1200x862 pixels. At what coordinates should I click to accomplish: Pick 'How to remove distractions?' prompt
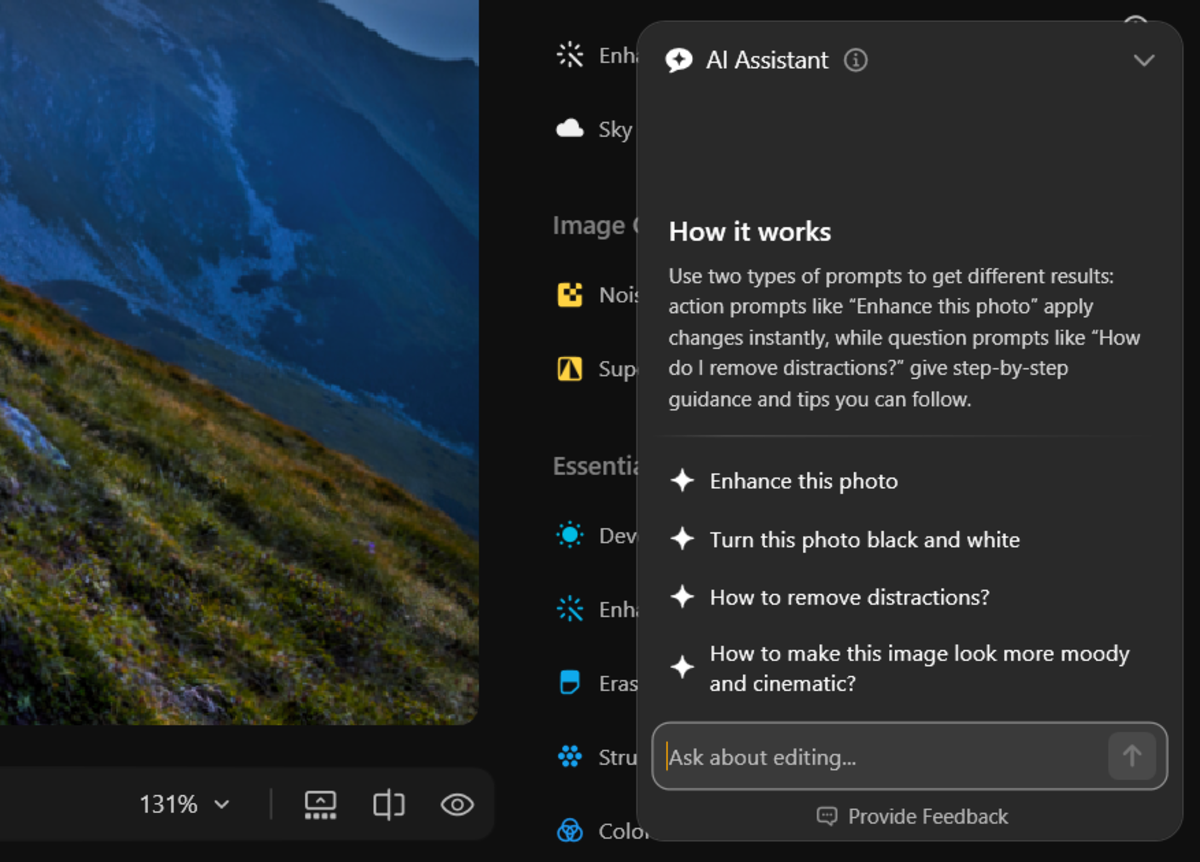[x=829, y=598]
